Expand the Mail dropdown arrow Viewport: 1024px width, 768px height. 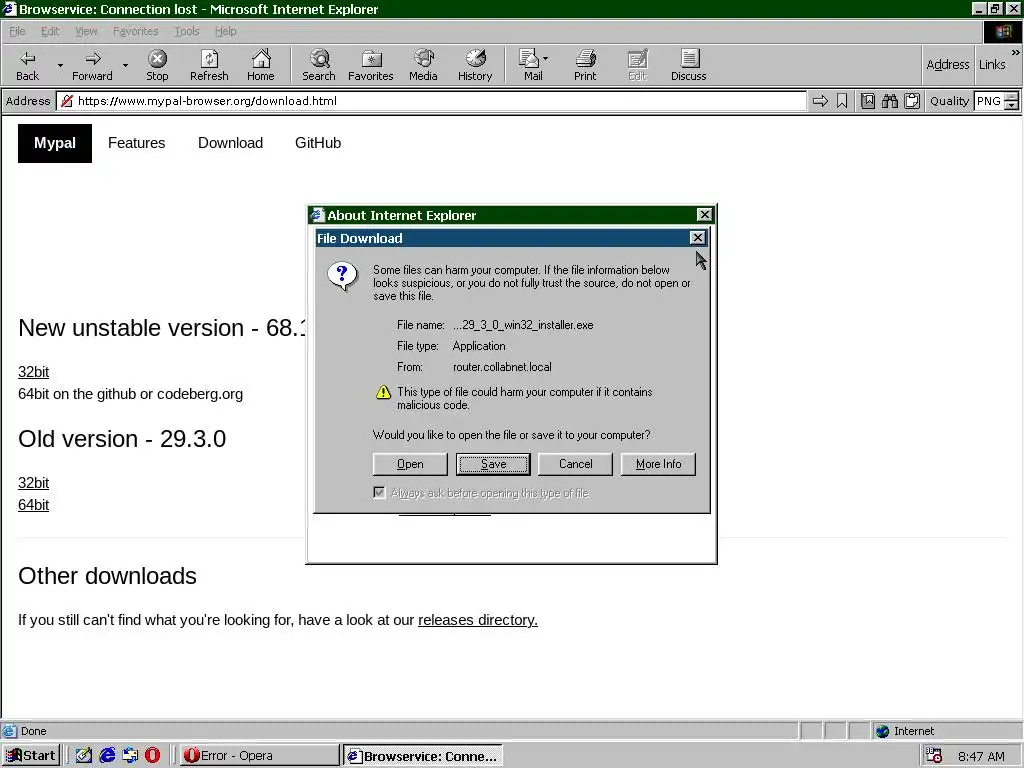coord(546,59)
